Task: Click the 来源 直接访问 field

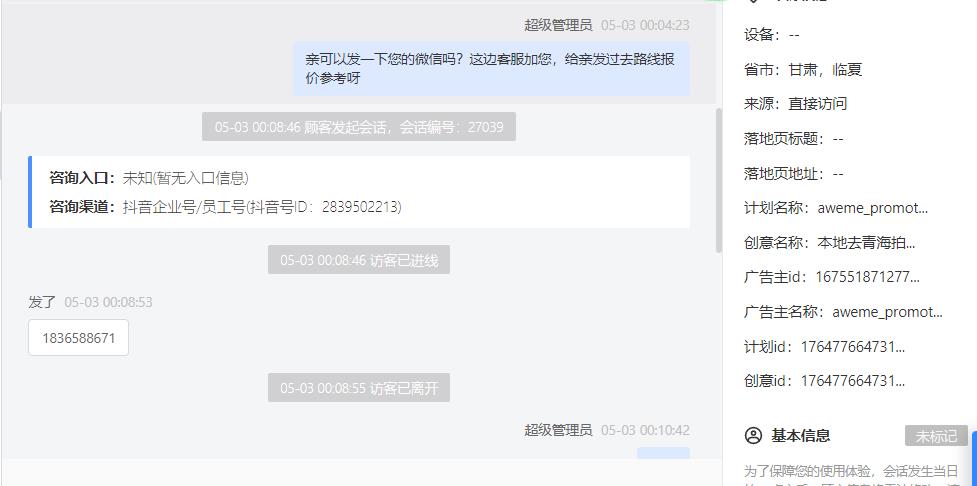Action: 796,103
